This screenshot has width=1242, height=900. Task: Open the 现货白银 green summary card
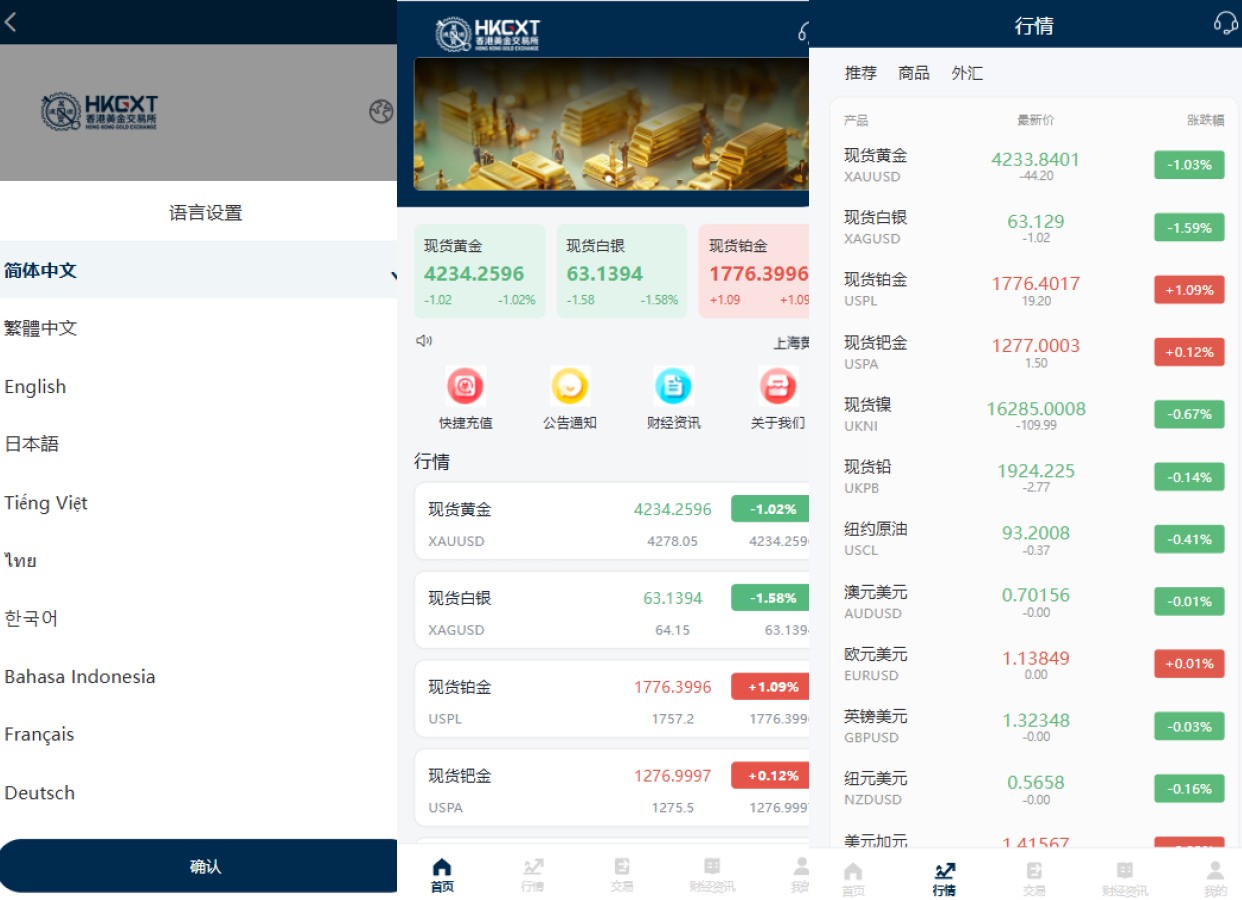(622, 271)
